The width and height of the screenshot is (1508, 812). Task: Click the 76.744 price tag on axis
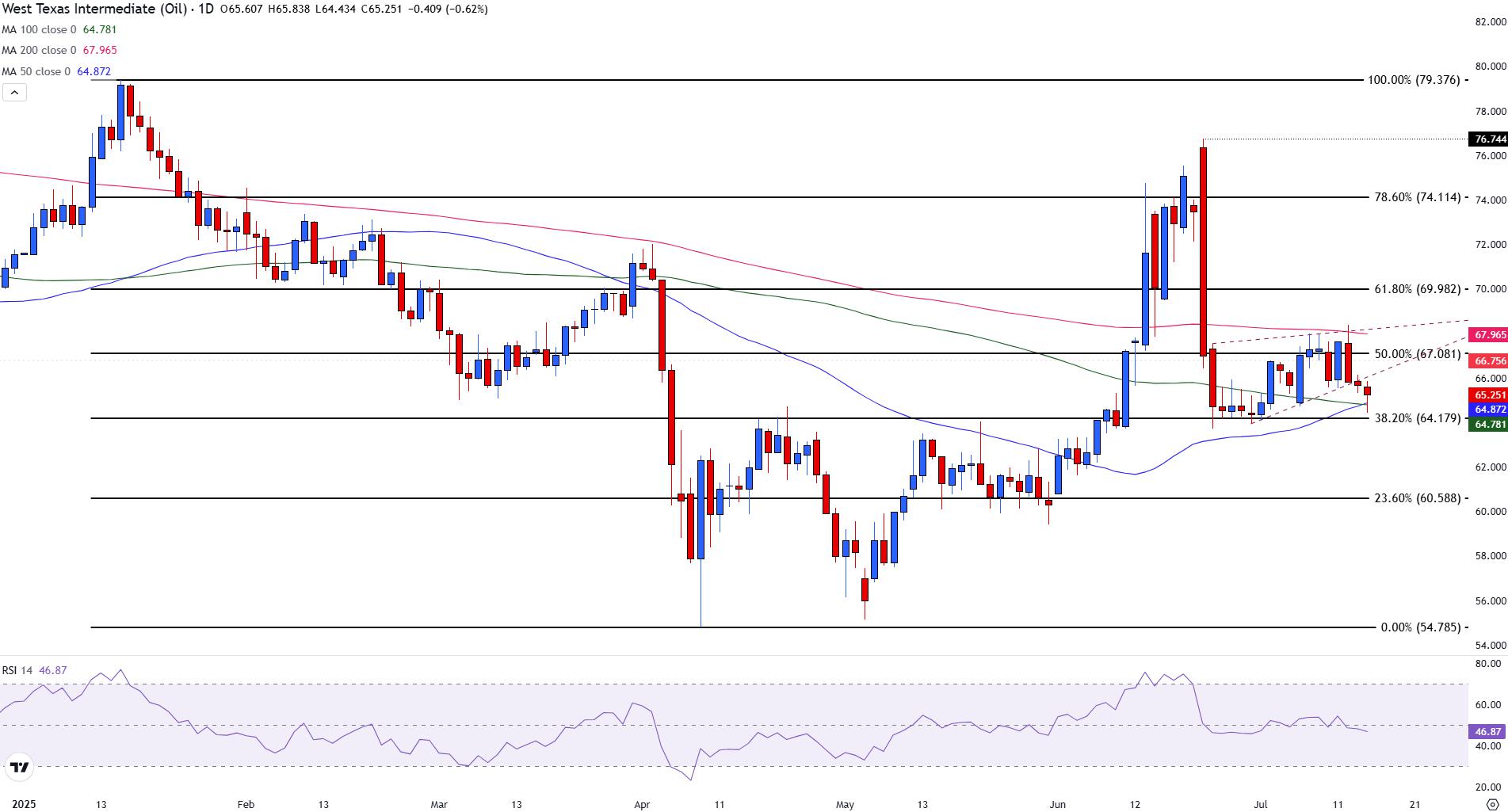[1487, 139]
